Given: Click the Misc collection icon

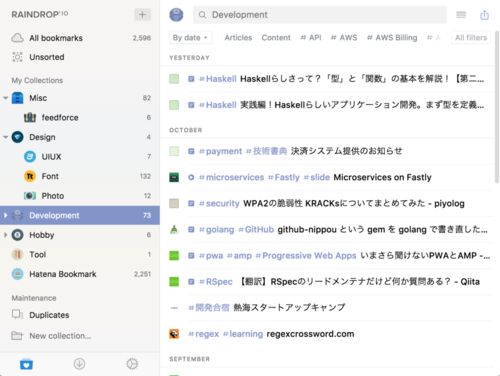Looking at the screenshot, I should pyautogui.click(x=17, y=98).
